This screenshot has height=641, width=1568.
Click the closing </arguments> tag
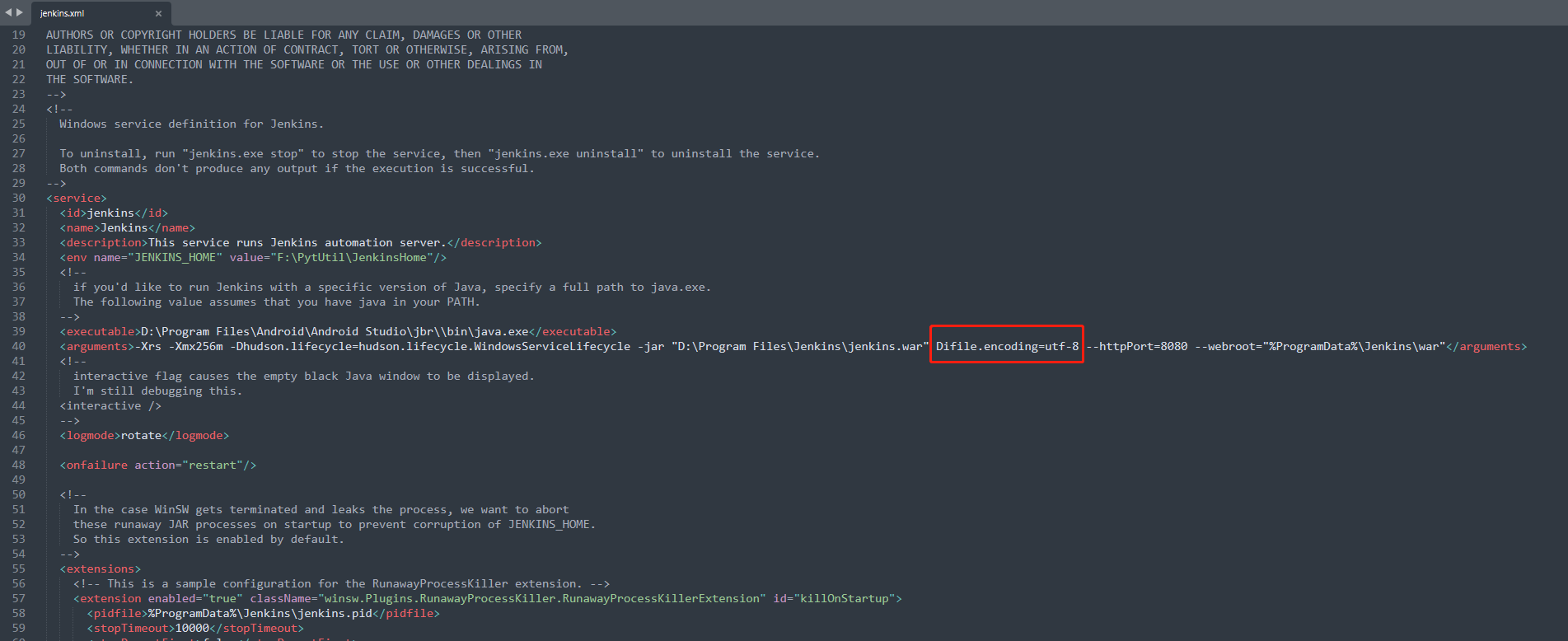click(x=1486, y=346)
